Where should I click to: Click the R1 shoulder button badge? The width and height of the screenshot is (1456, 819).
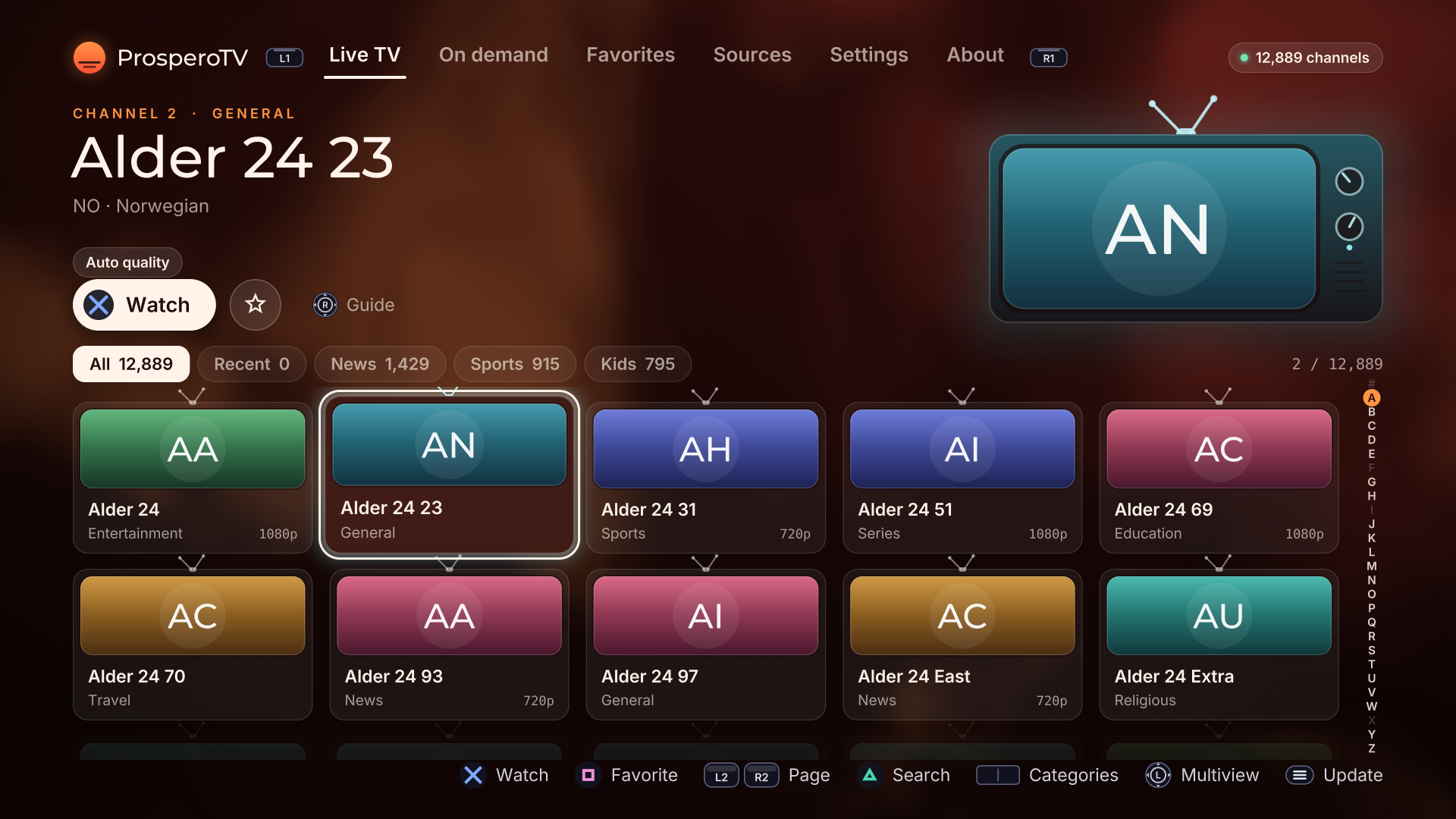tap(1049, 58)
